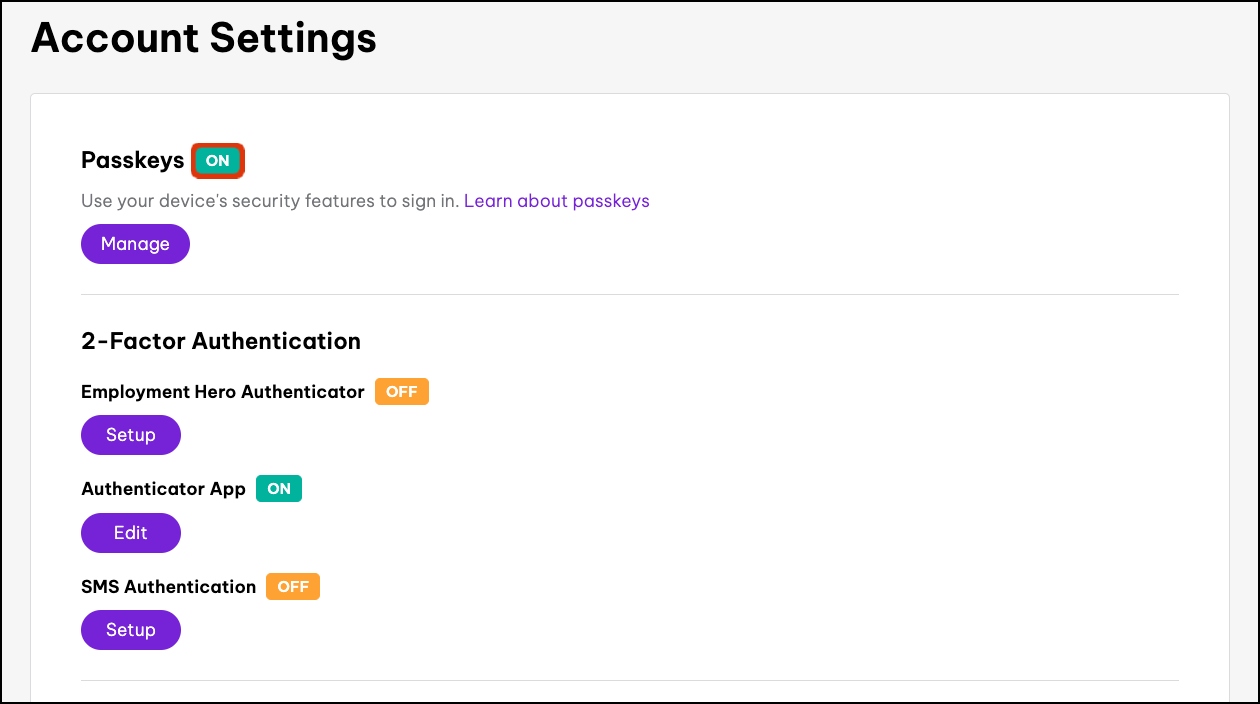Click the highlighted ON badge beside Passkeys
Image resolution: width=1260 pixels, height=704 pixels.
[218, 160]
